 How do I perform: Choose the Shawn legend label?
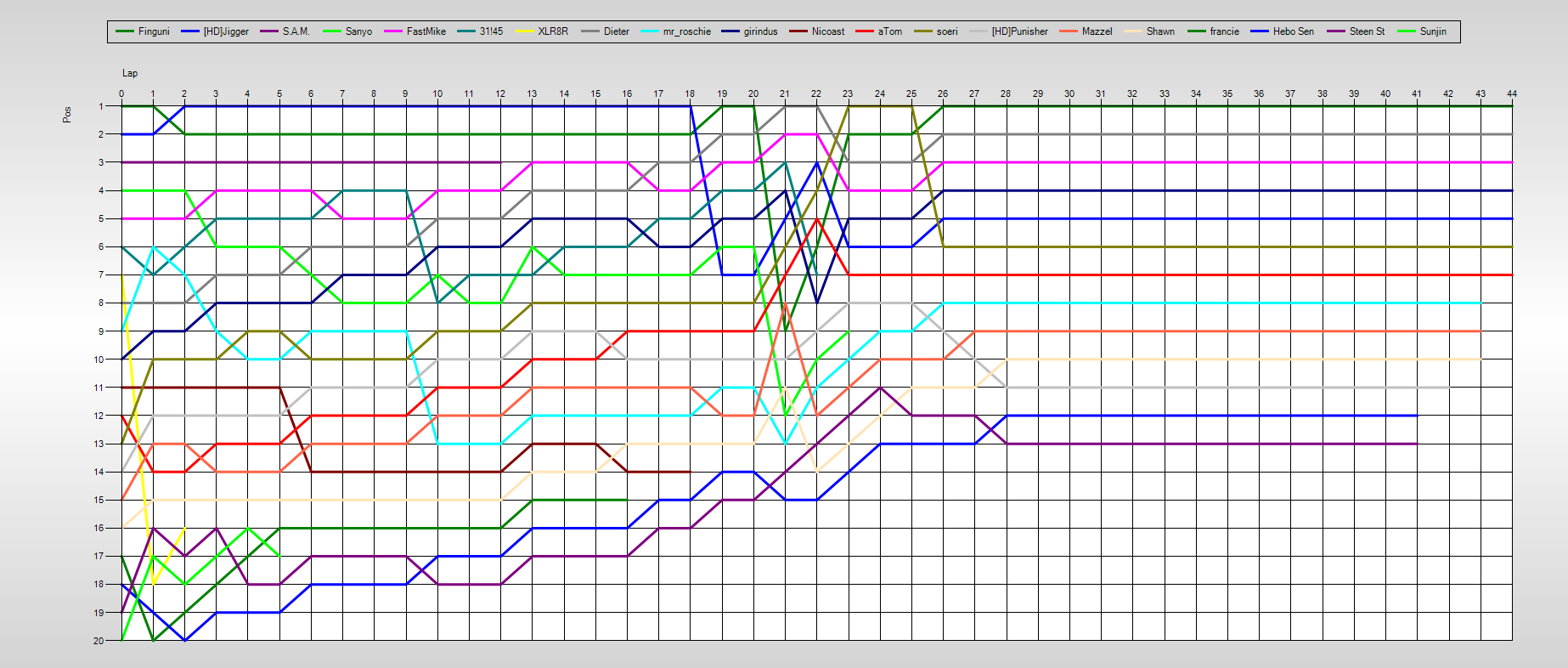(1160, 31)
